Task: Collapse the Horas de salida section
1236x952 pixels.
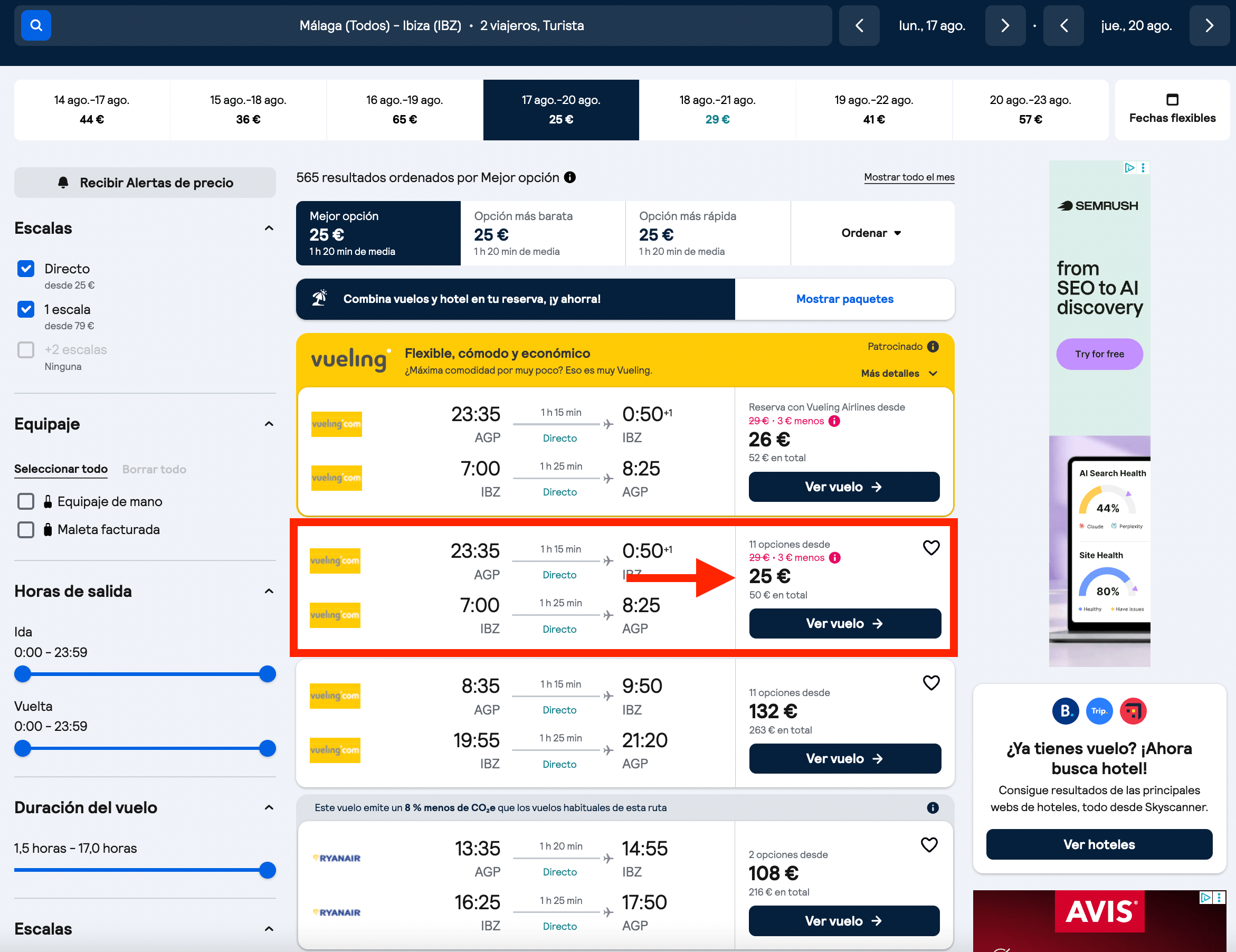Action: 269,591
